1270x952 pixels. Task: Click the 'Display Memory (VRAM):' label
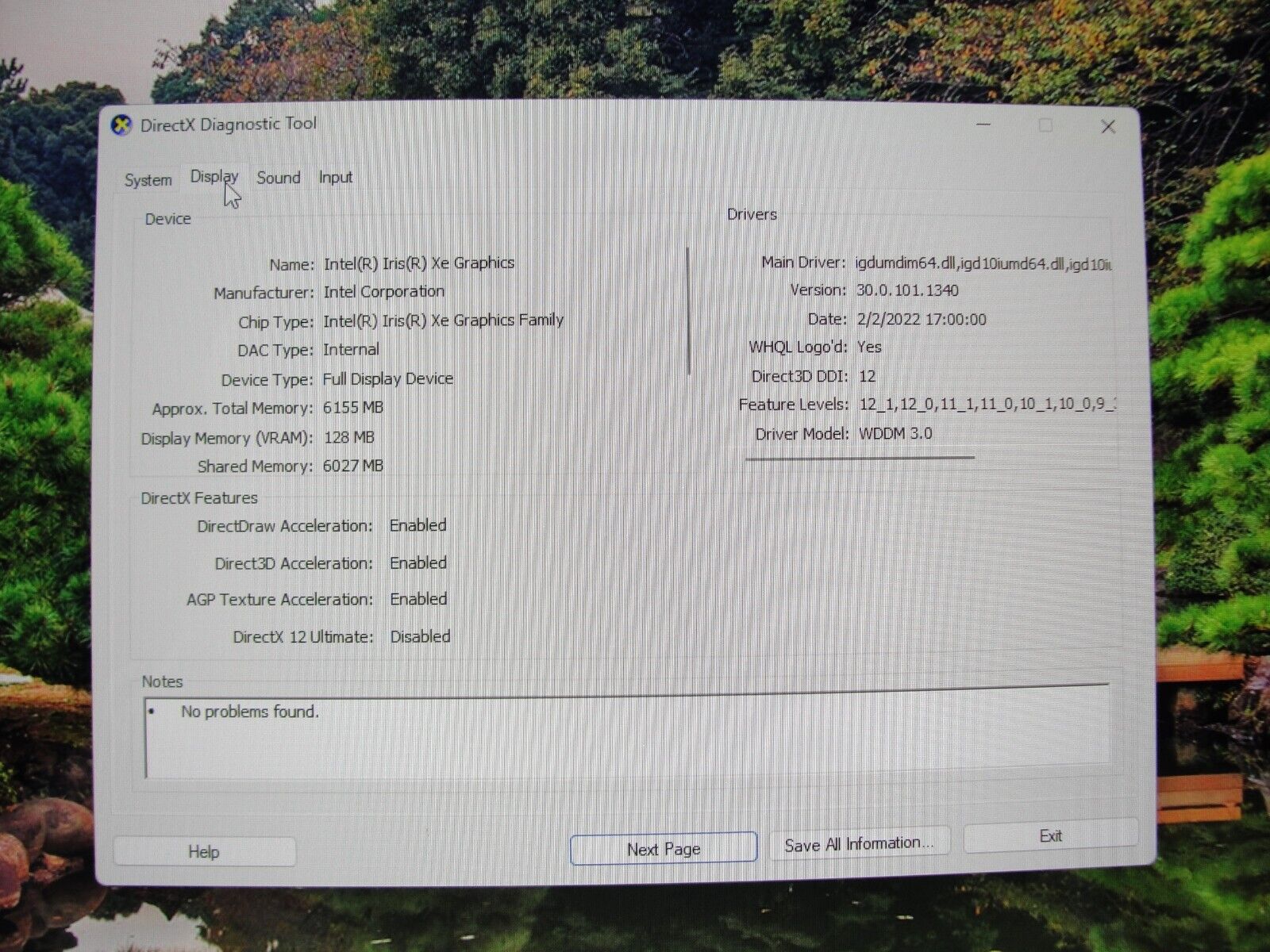[x=226, y=439]
